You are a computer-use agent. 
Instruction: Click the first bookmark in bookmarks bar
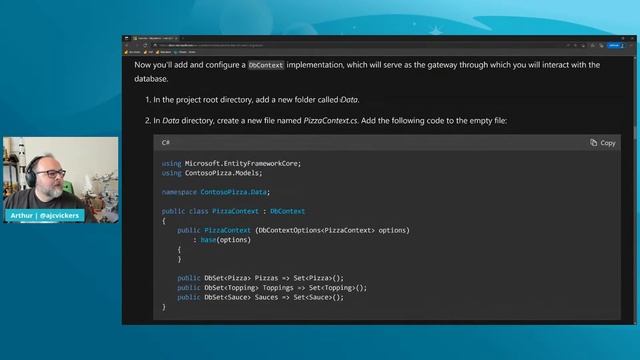point(132,52)
